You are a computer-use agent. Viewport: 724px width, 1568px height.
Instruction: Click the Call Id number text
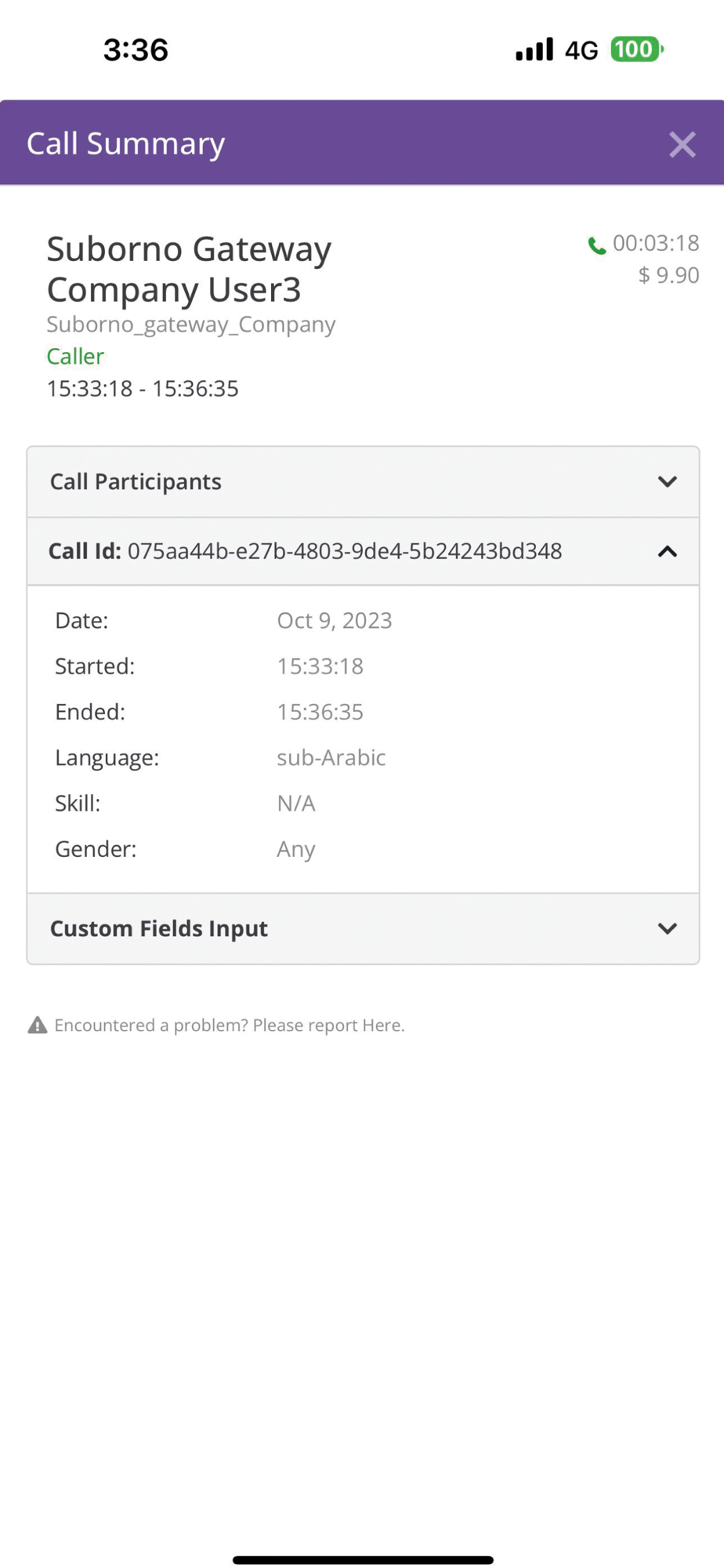[x=345, y=551]
